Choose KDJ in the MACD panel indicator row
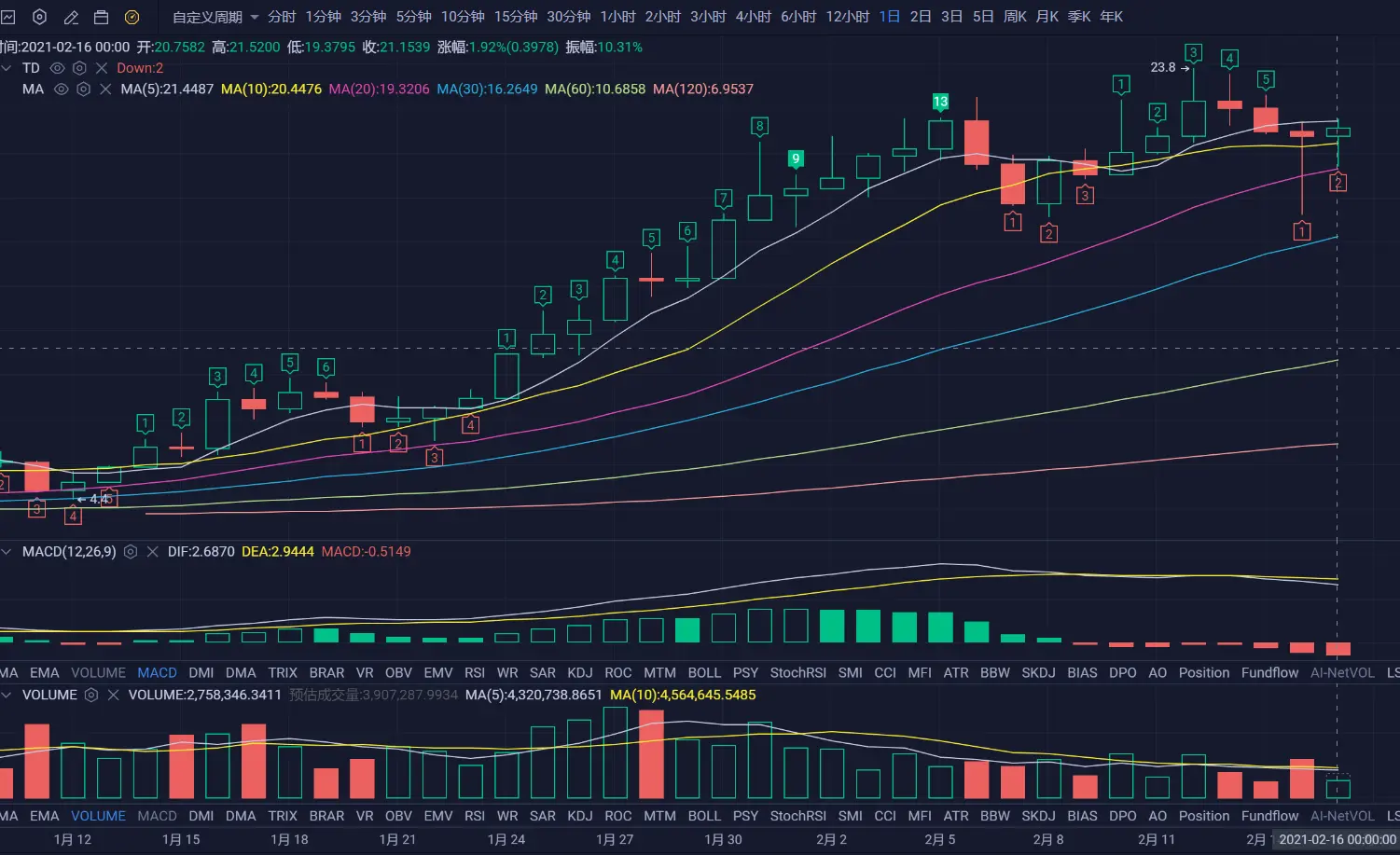1400x855 pixels. pos(580,673)
